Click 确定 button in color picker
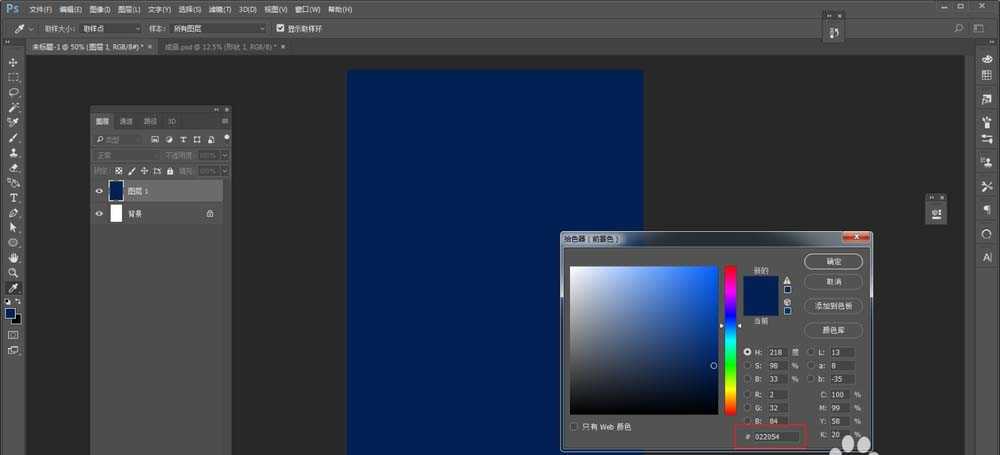The image size is (1000, 455). (x=833, y=261)
